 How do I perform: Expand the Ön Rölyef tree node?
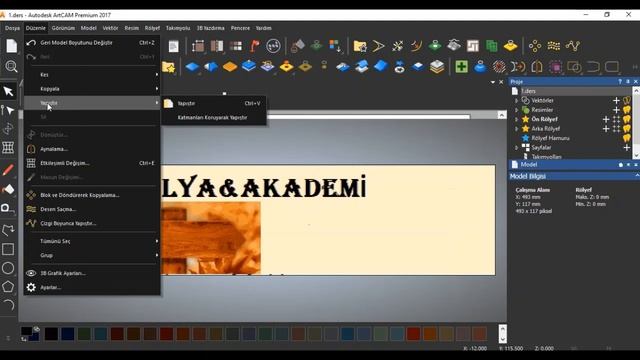516,119
